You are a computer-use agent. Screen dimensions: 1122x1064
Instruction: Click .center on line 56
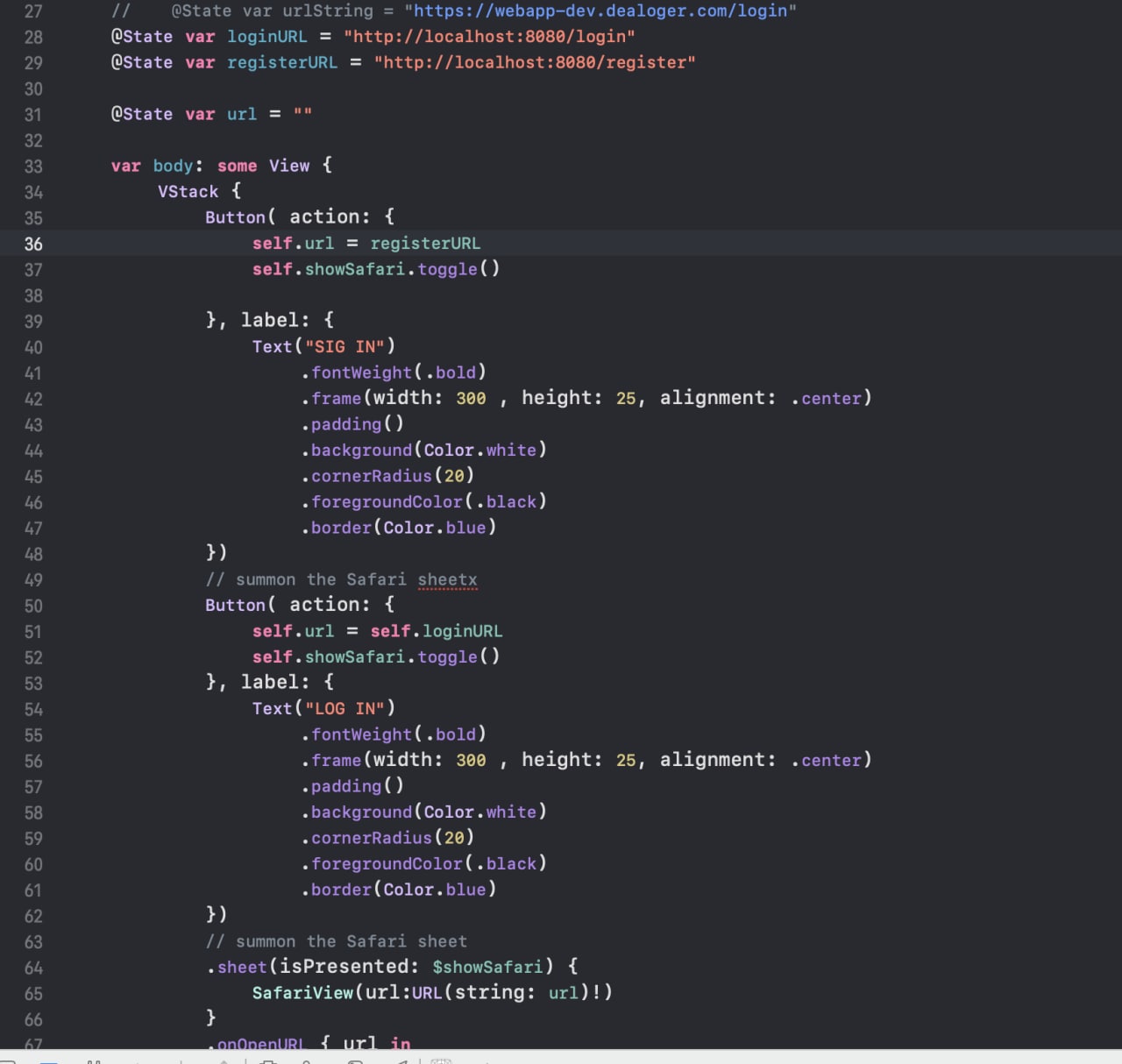[x=827, y=760]
